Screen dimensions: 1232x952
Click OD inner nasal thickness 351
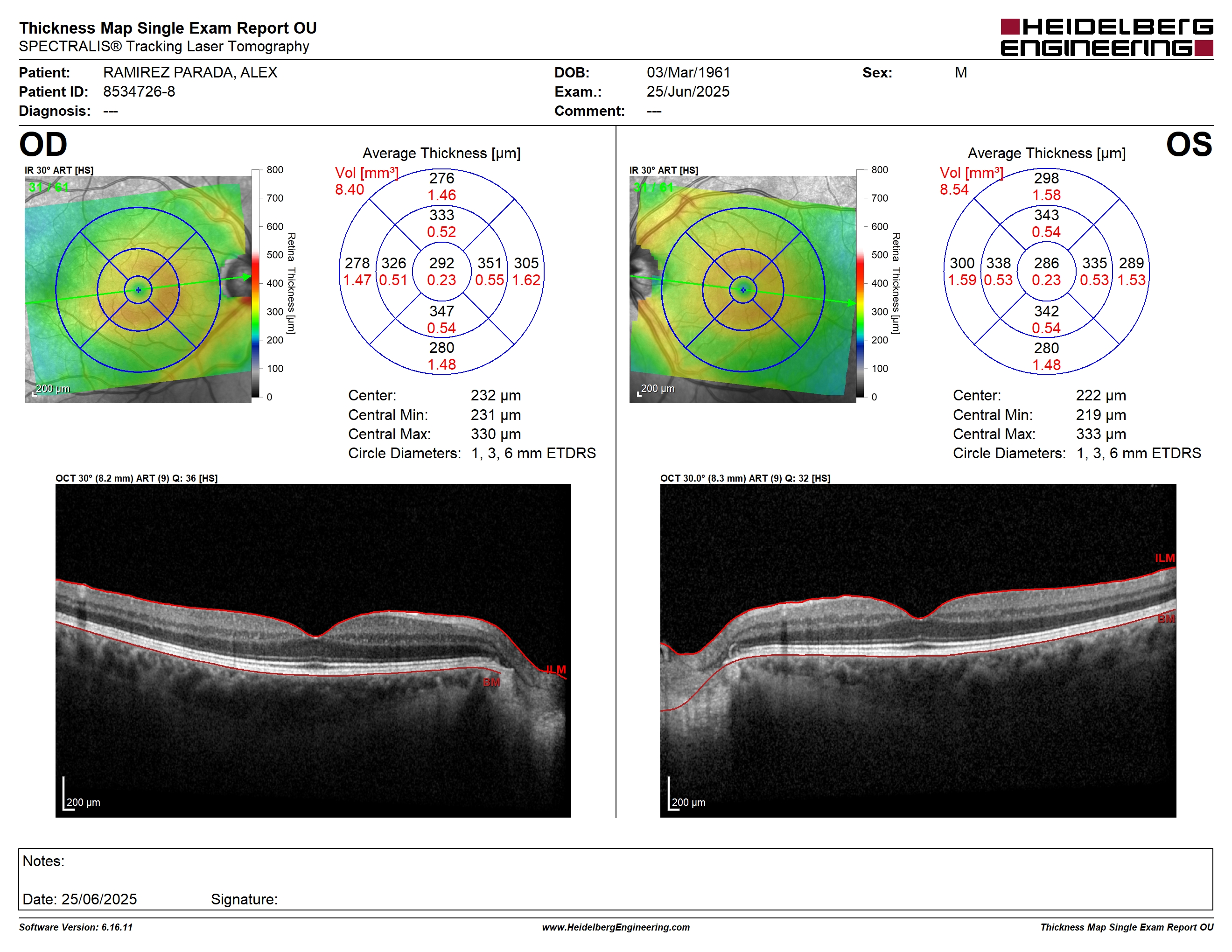490,263
